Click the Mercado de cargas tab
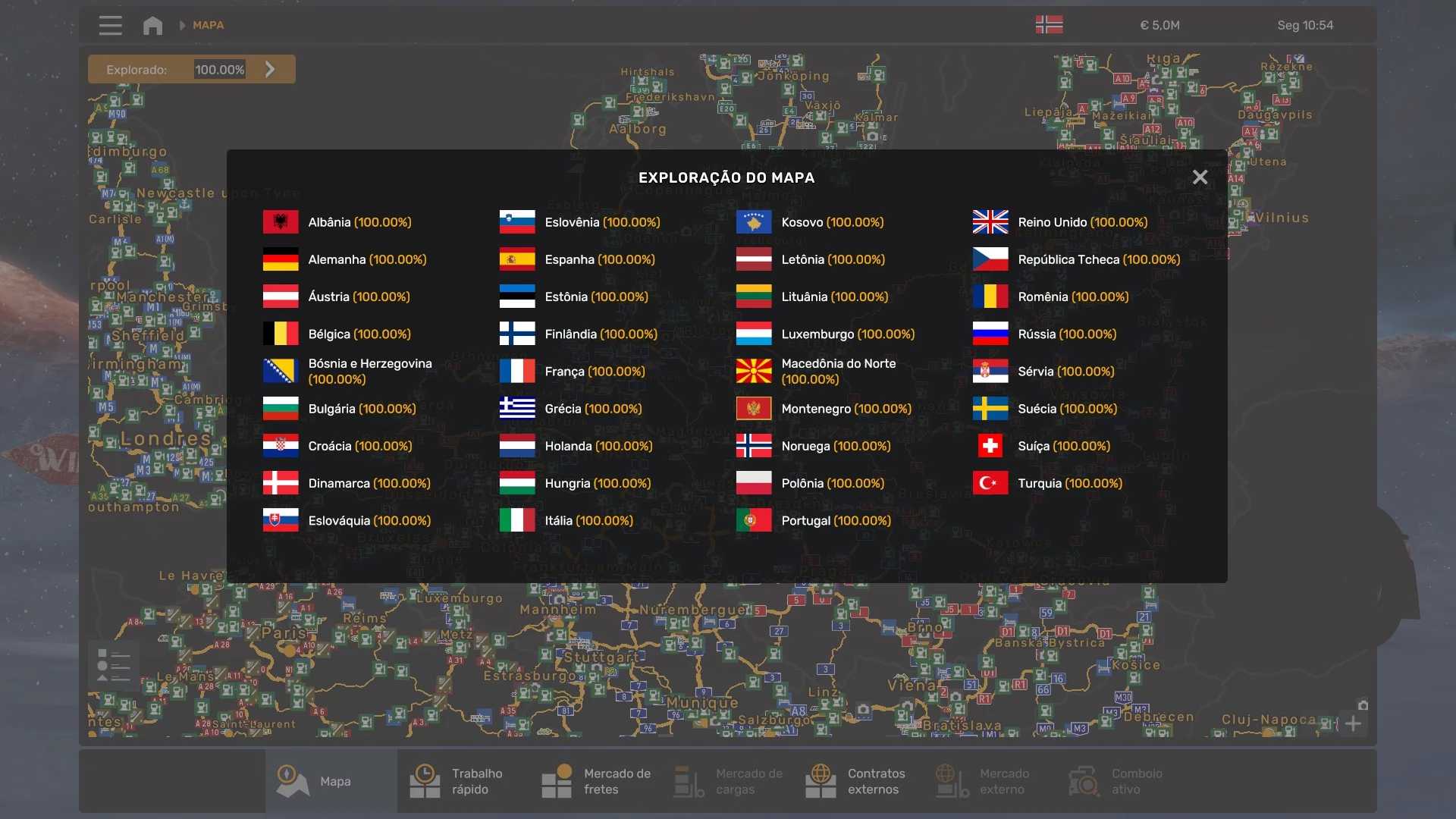The width and height of the screenshot is (1456, 819). (728, 781)
